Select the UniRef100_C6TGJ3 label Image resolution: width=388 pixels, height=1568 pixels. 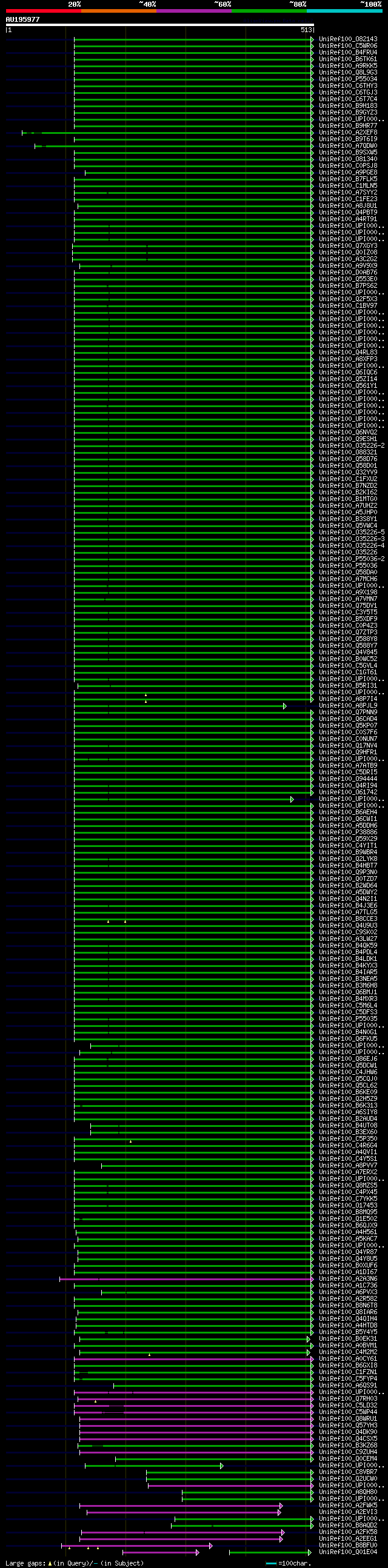tap(348, 93)
